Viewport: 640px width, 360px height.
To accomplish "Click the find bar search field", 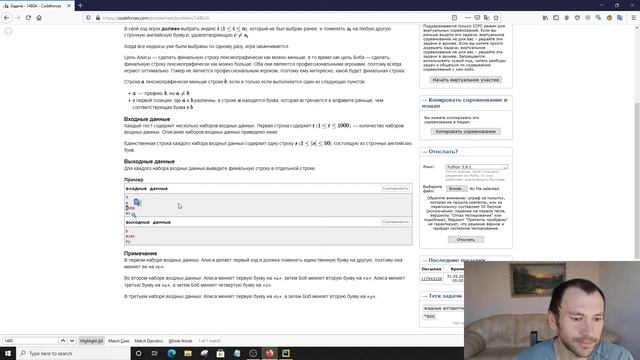I will click(x=30, y=340).
